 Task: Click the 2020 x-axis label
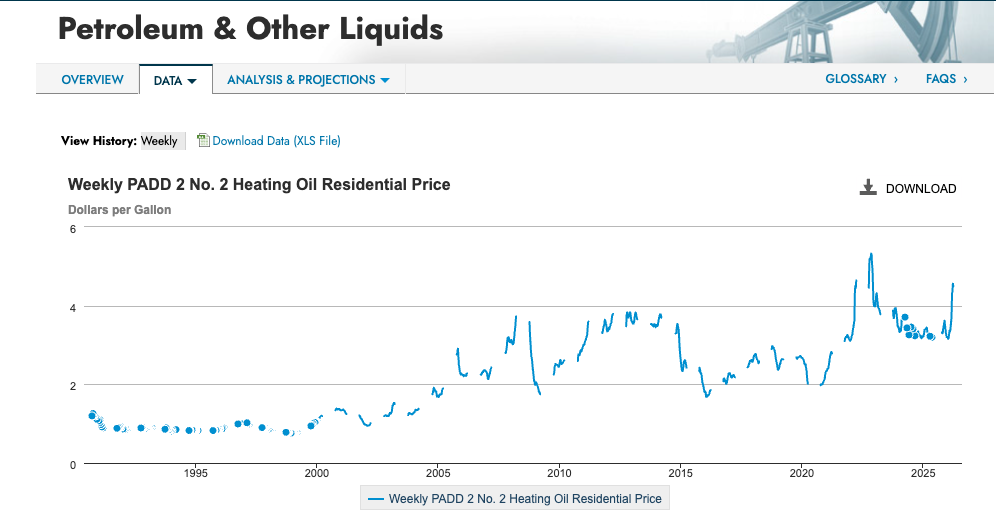[x=802, y=473]
